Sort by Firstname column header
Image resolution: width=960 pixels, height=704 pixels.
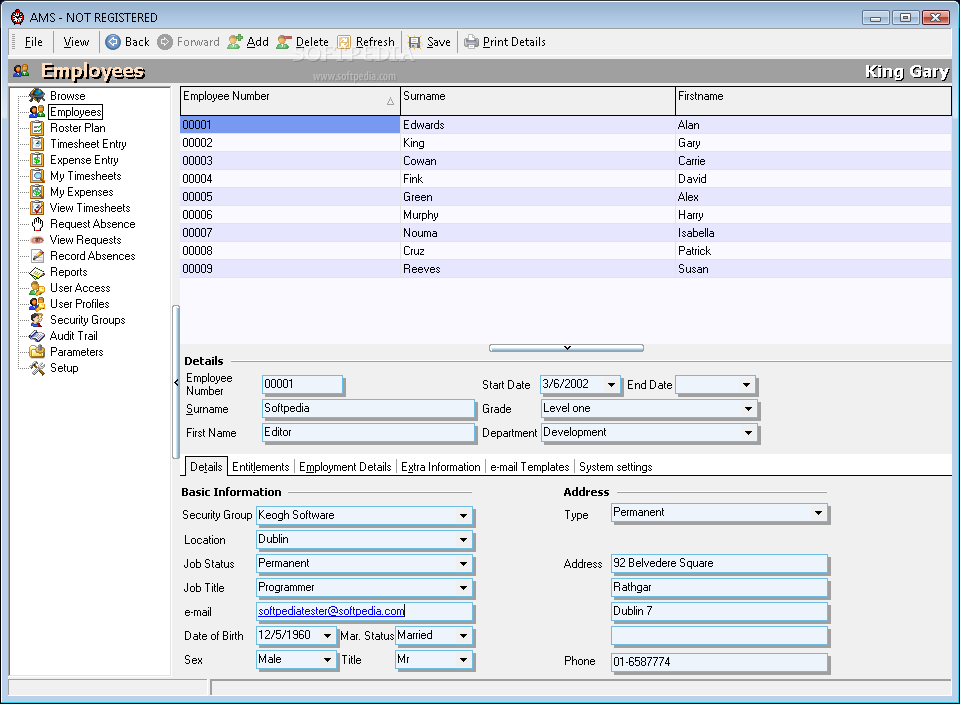(x=813, y=100)
